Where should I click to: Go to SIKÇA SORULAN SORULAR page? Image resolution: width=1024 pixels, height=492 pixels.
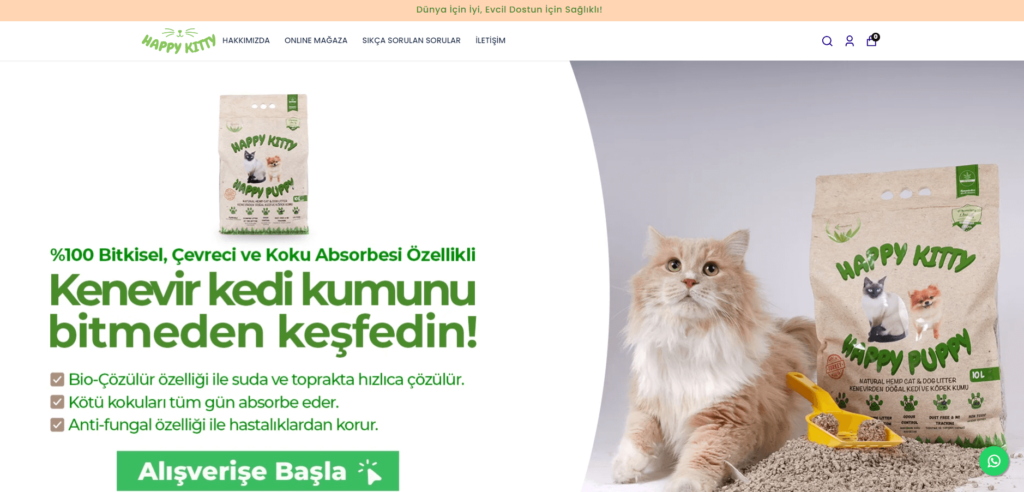tap(411, 41)
